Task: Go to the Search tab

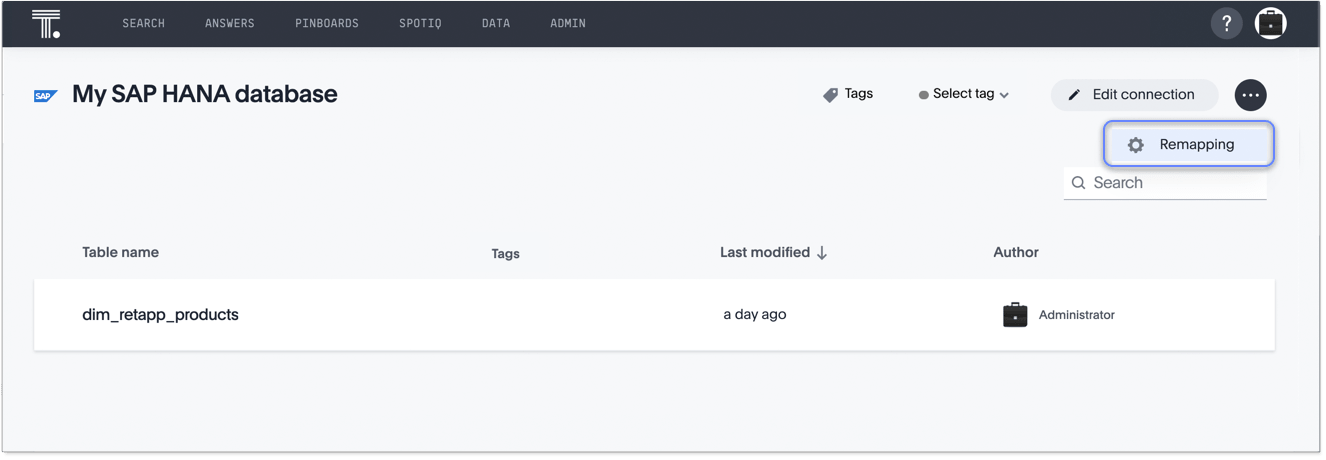Action: (x=143, y=23)
